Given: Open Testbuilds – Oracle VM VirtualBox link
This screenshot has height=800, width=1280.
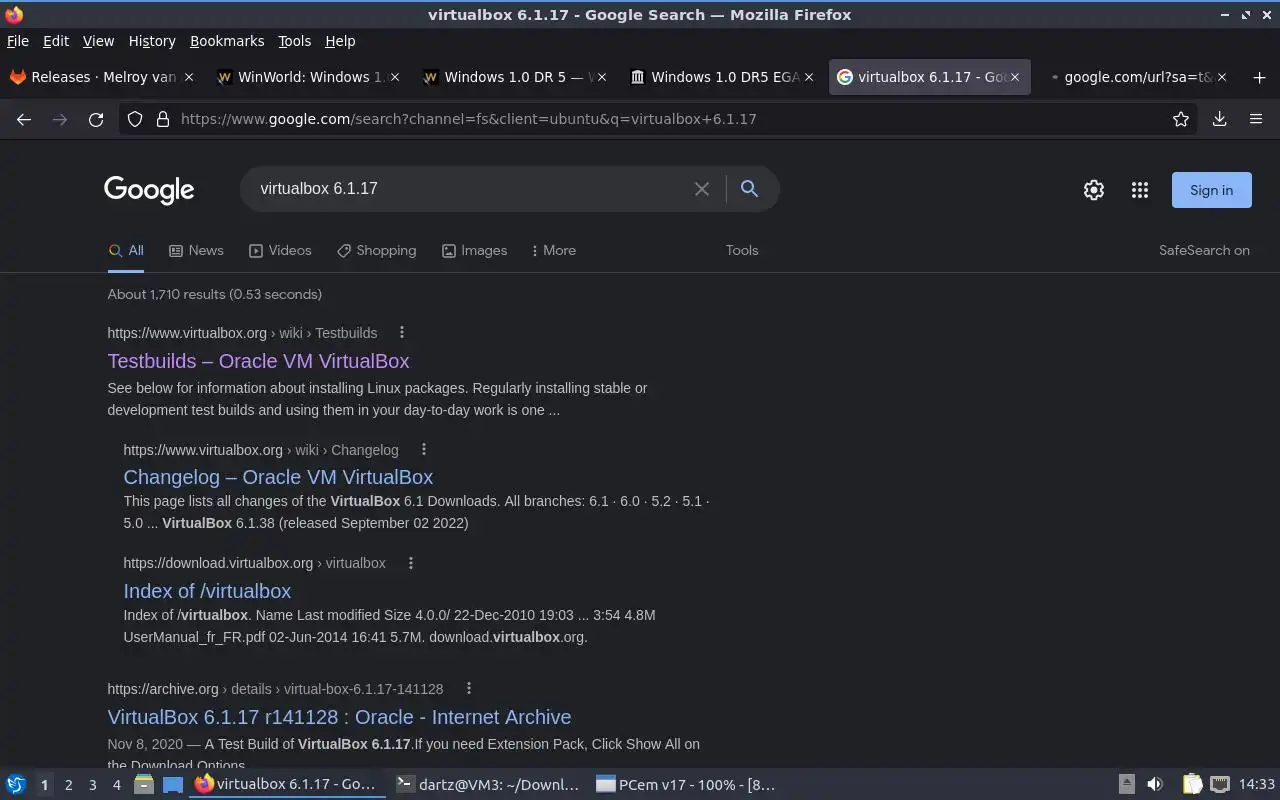Looking at the screenshot, I should pyautogui.click(x=258, y=361).
